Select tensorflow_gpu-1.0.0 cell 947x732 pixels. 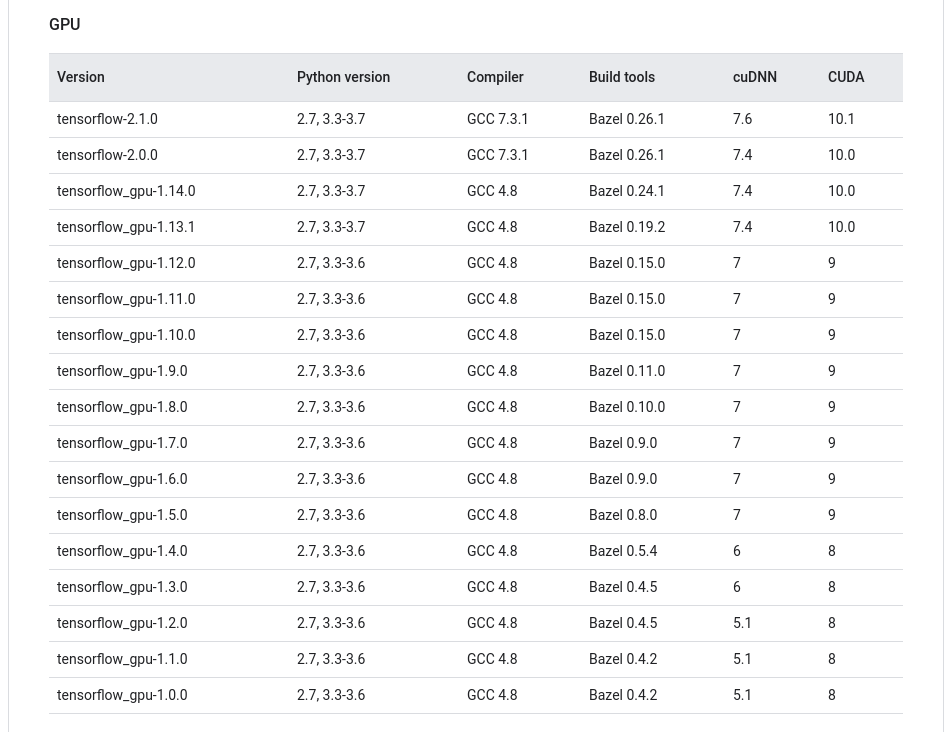tap(122, 695)
